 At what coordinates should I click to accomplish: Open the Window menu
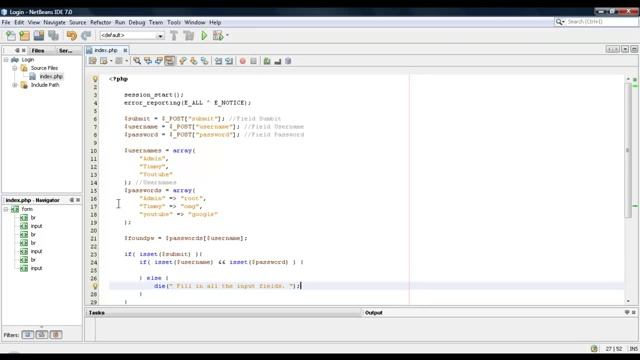pyautogui.click(x=195, y=22)
